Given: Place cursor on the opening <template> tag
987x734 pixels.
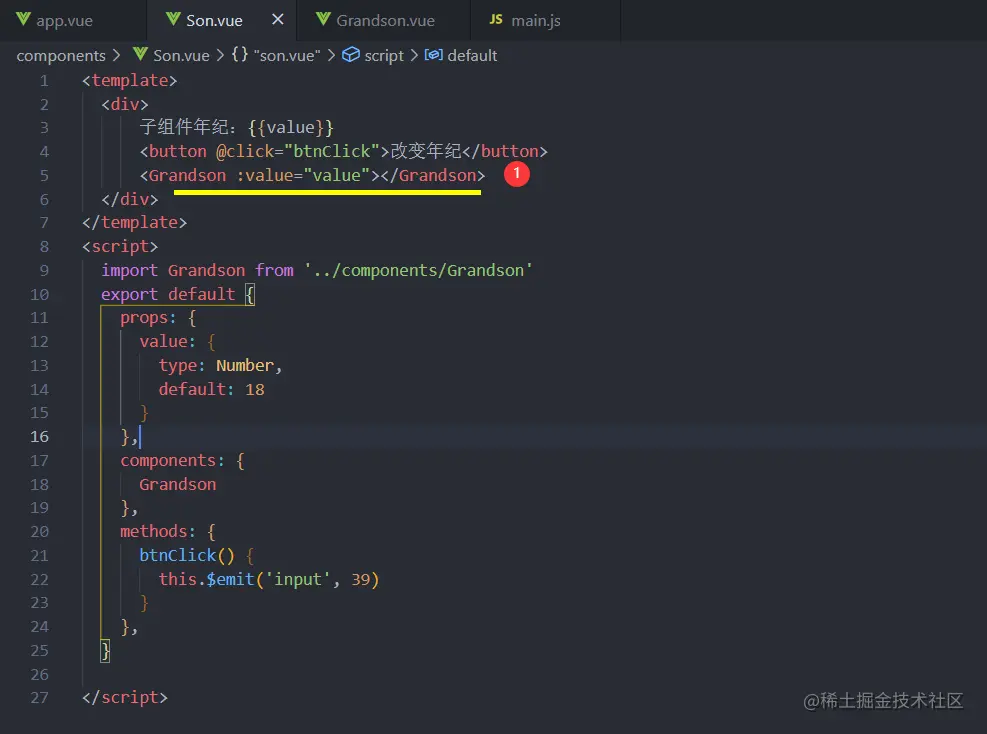Looking at the screenshot, I should (x=130, y=81).
